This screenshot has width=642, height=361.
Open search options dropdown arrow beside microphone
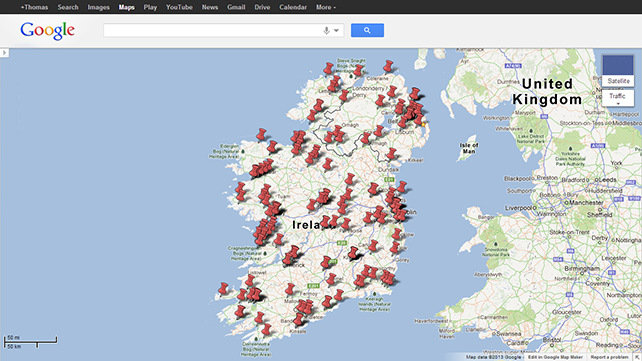point(337,30)
